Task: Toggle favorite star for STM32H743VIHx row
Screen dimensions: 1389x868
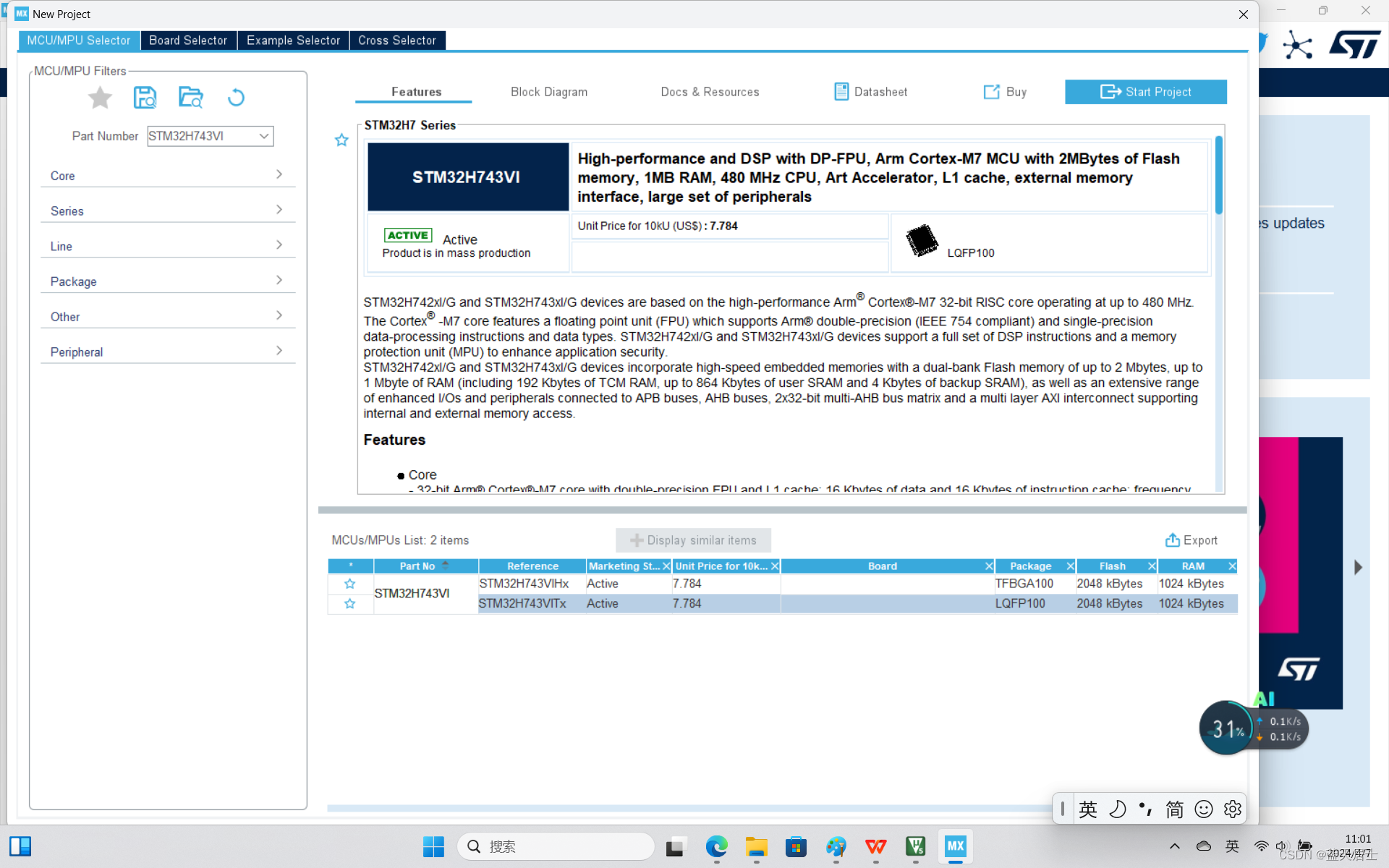Action: [350, 584]
